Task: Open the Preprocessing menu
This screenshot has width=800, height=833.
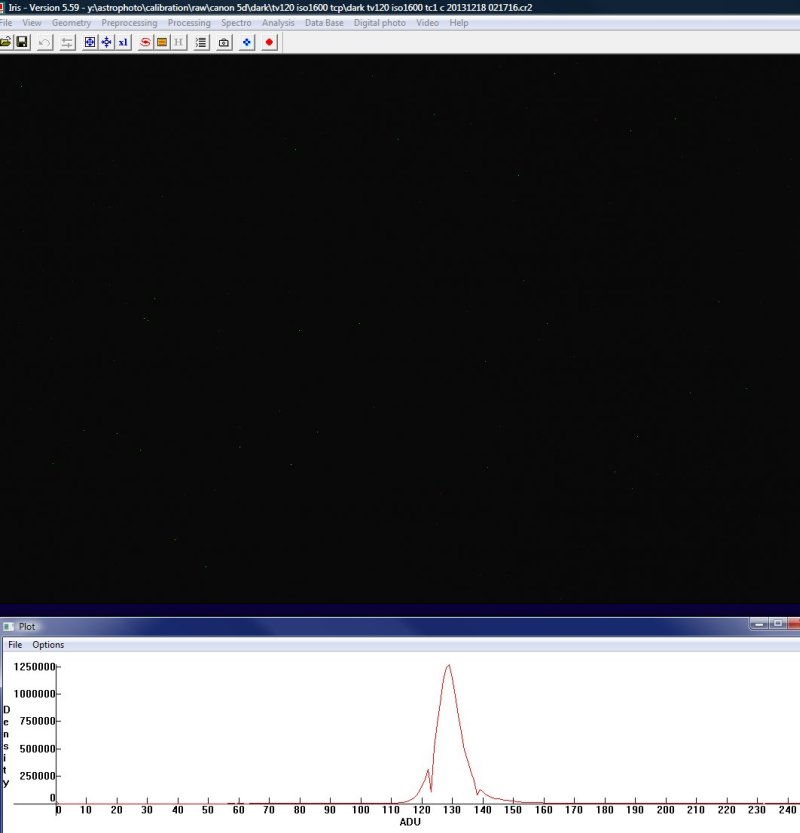Action: click(129, 23)
